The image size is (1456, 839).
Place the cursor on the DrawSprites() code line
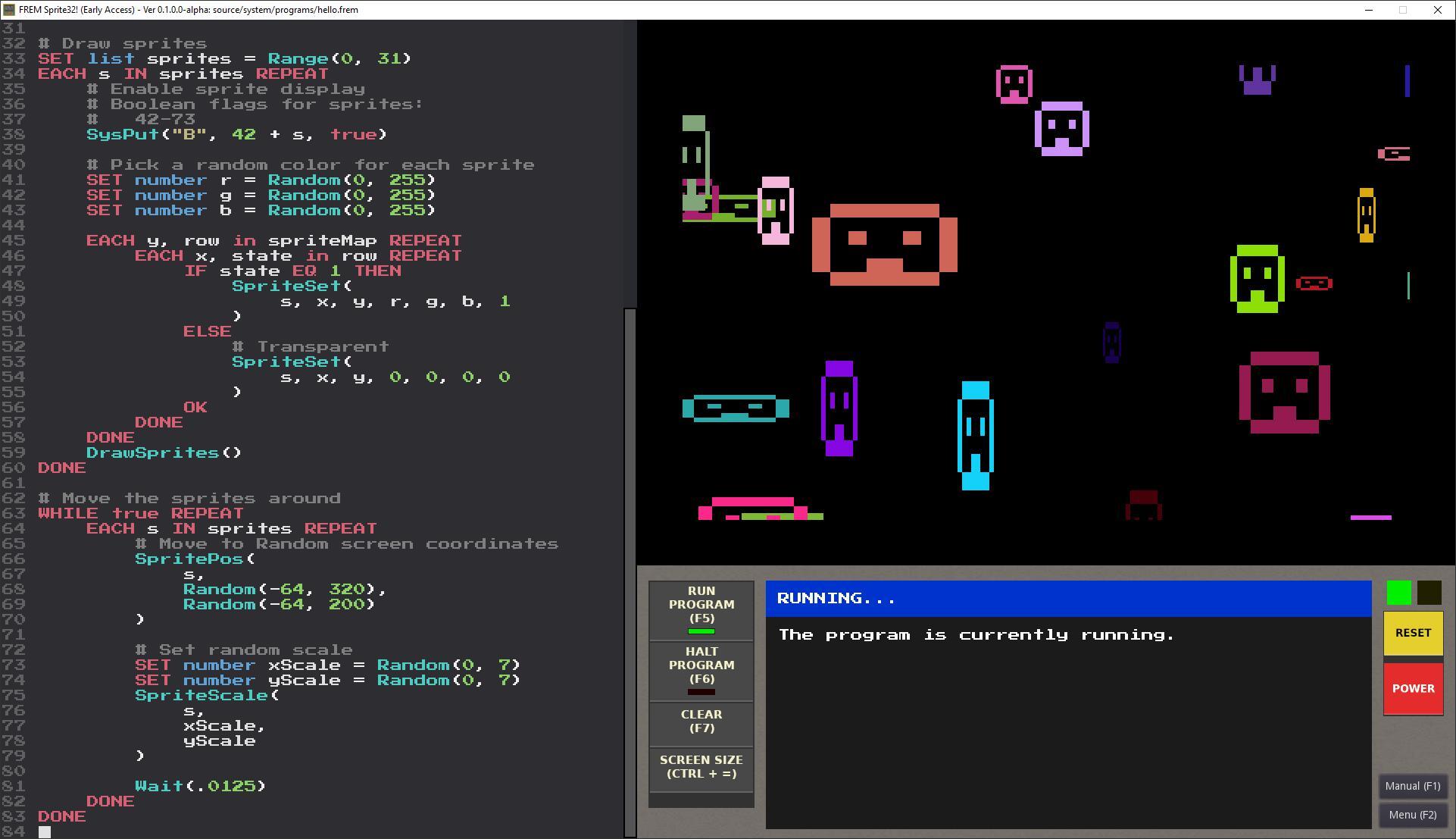(x=164, y=452)
